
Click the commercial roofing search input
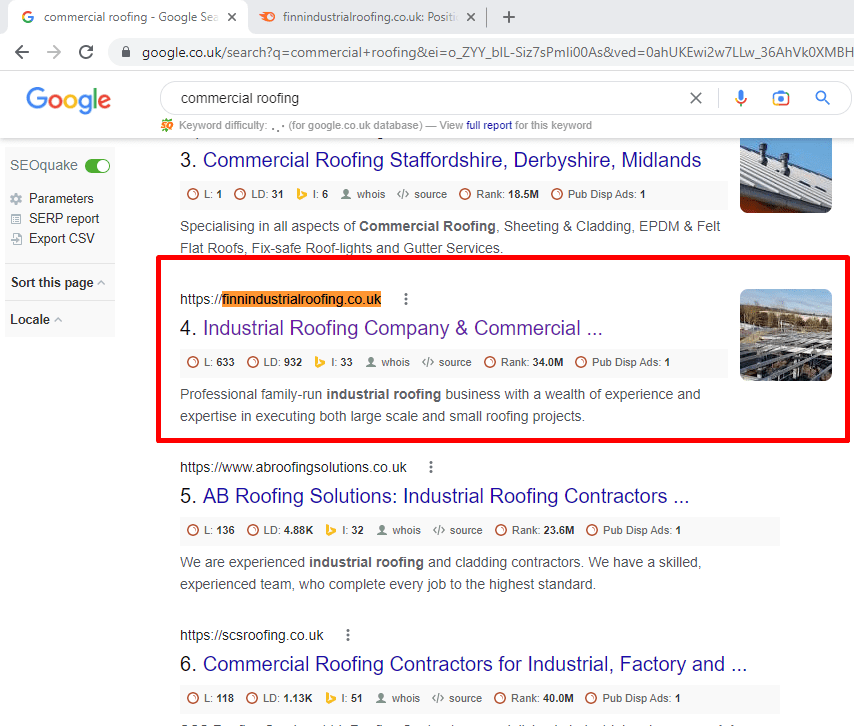pyautogui.click(x=425, y=99)
